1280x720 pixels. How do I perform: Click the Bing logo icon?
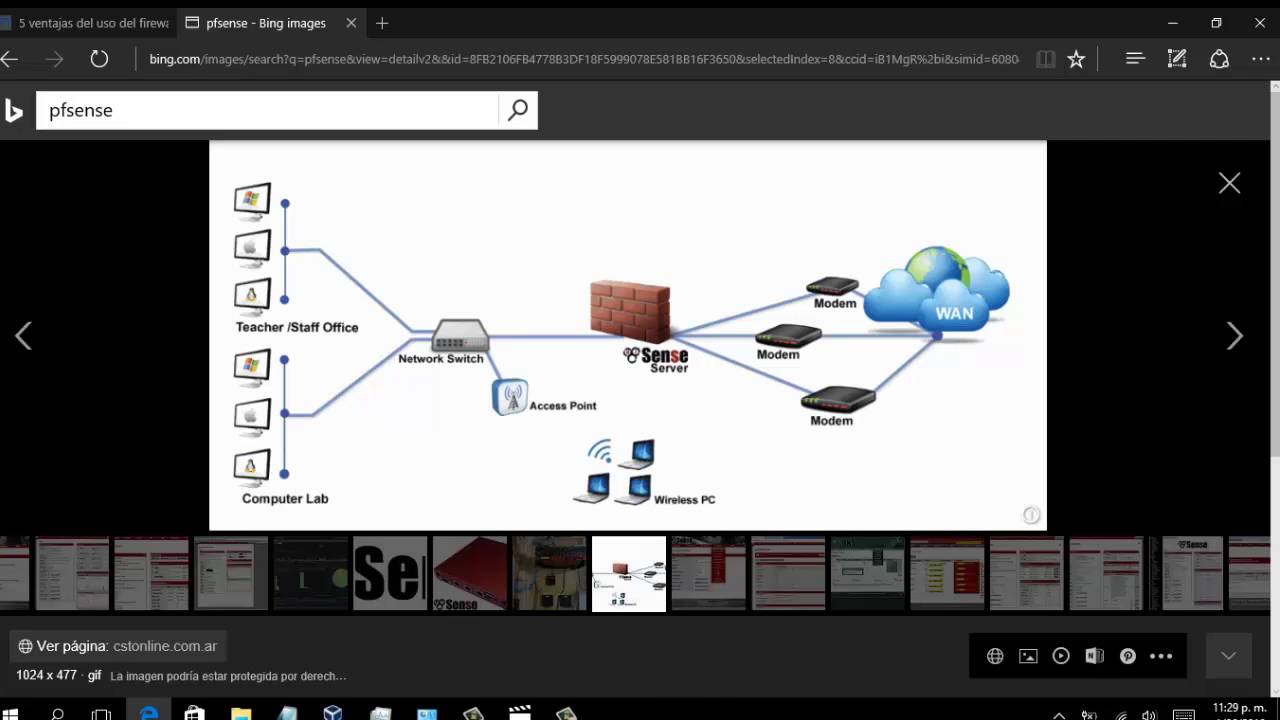[x=14, y=110]
